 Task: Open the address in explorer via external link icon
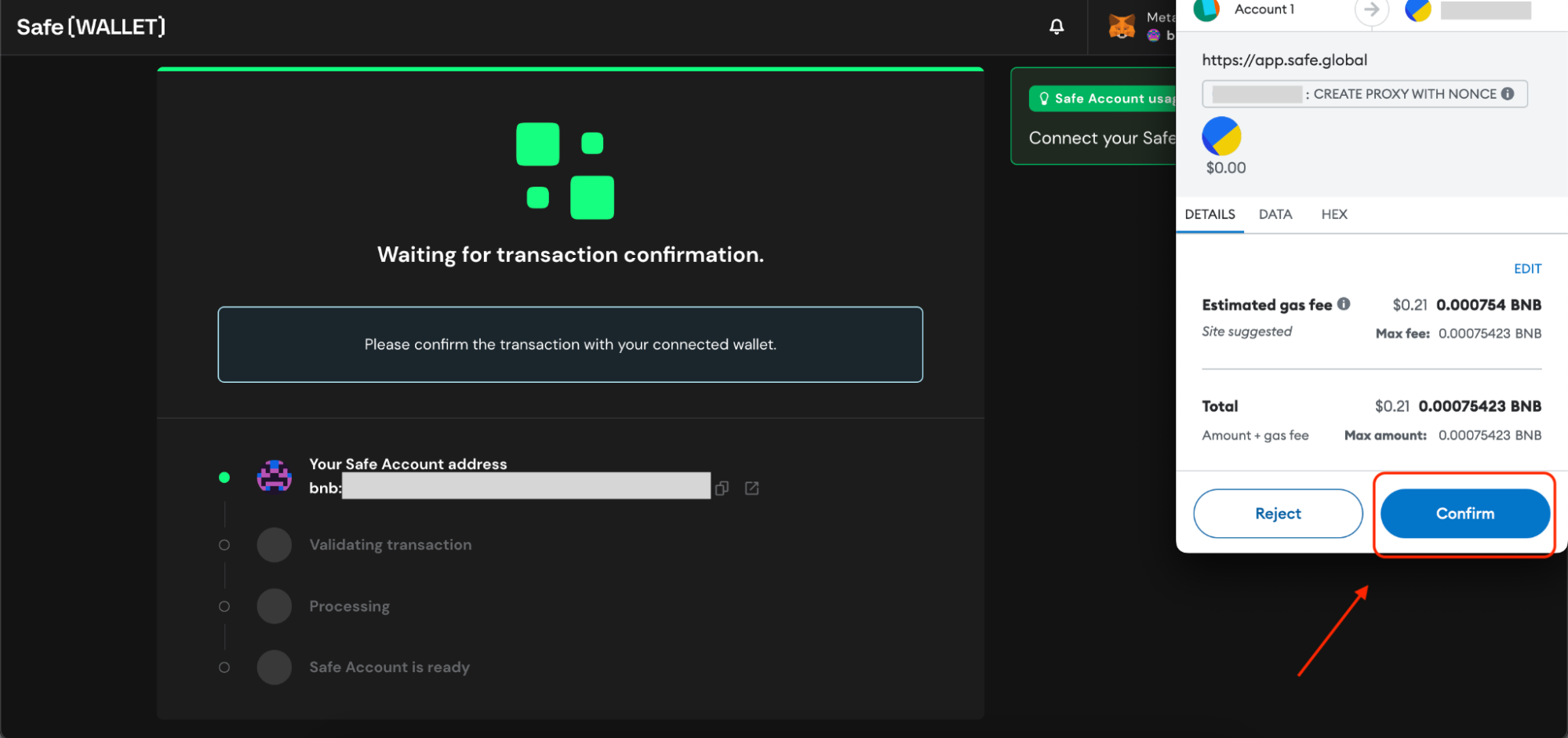(x=751, y=487)
